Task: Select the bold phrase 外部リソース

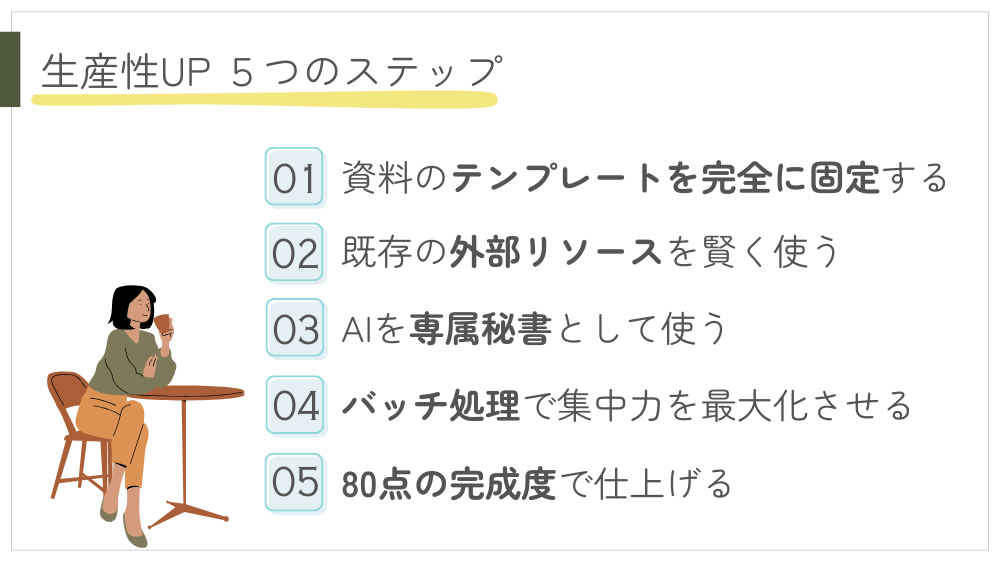Action: [556, 253]
